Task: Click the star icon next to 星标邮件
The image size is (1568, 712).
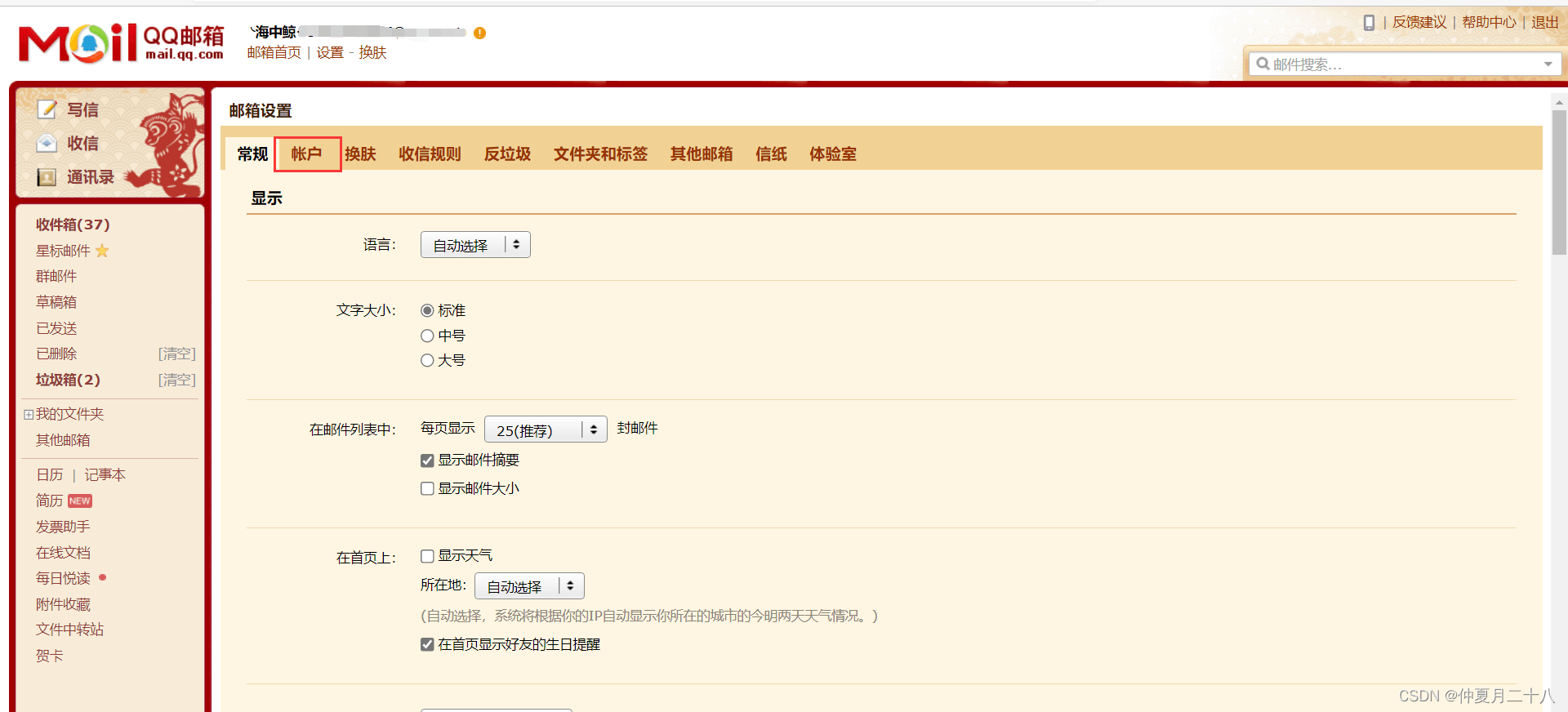Action: [102, 251]
